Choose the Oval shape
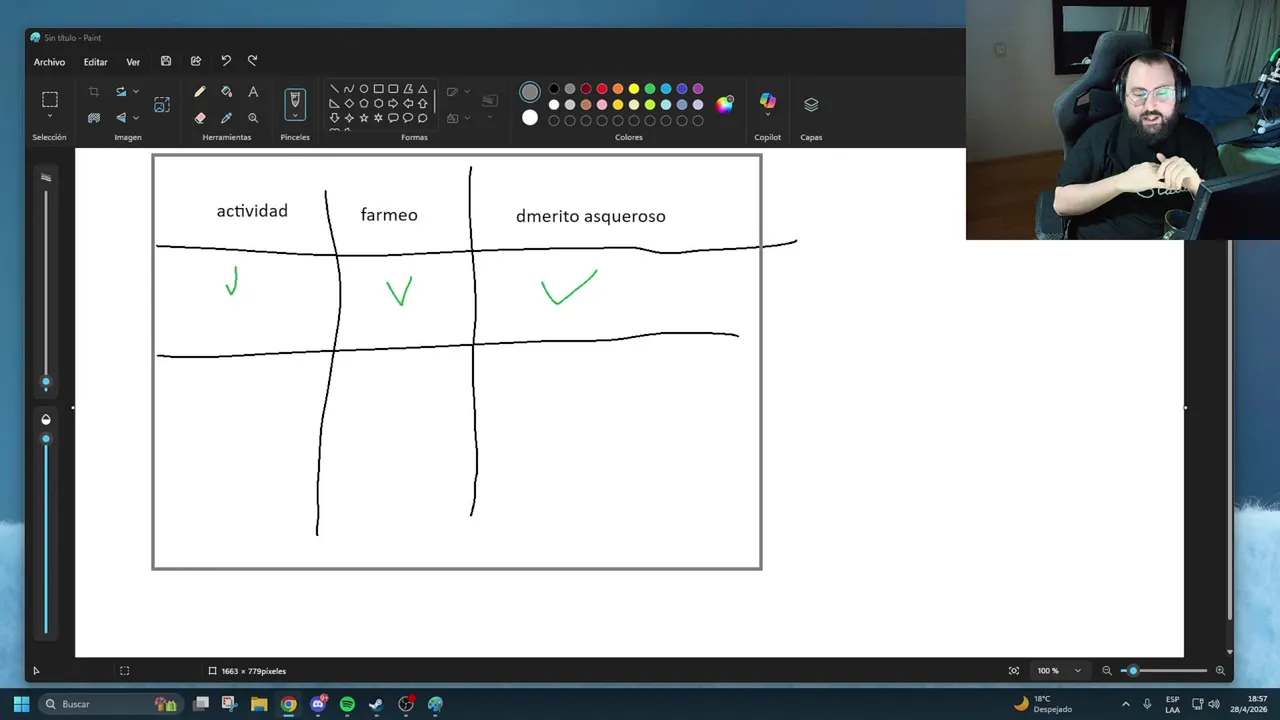Screen dimensions: 1280x720 (364, 89)
